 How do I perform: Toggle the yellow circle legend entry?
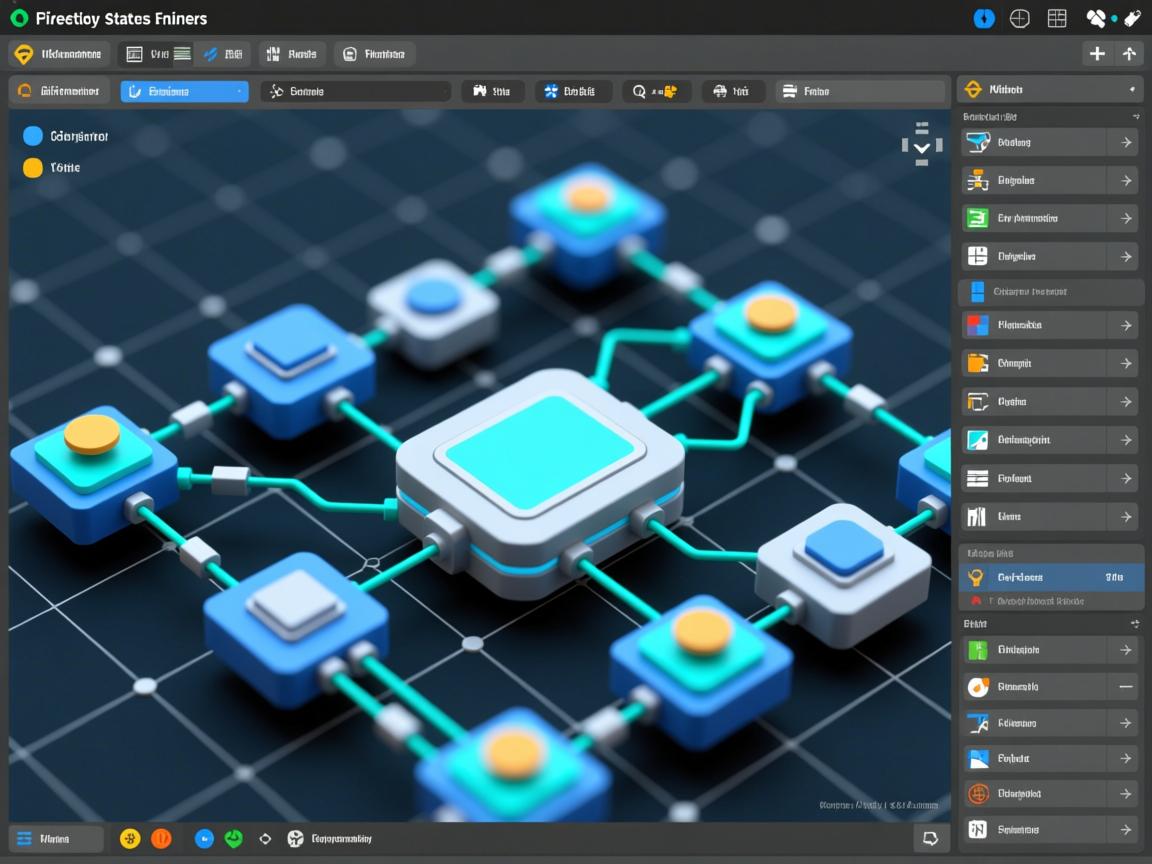pos(33,167)
